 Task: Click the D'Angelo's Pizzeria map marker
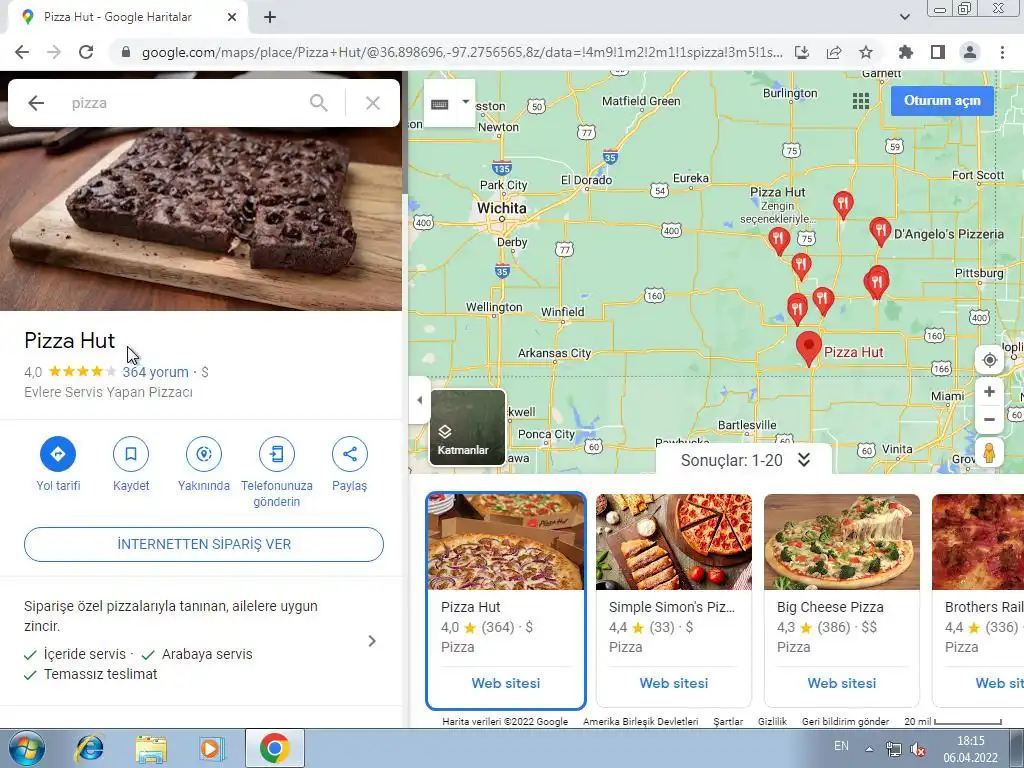coord(880,231)
